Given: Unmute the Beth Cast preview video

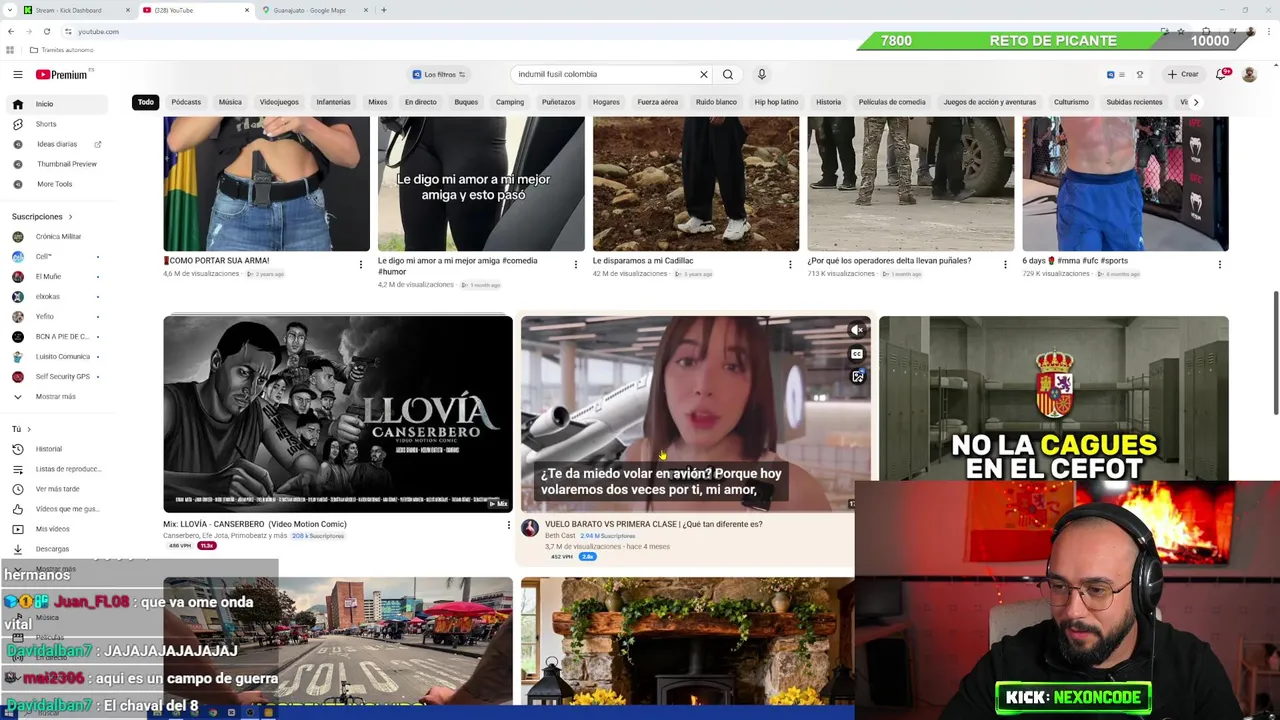Looking at the screenshot, I should pyautogui.click(x=857, y=330).
